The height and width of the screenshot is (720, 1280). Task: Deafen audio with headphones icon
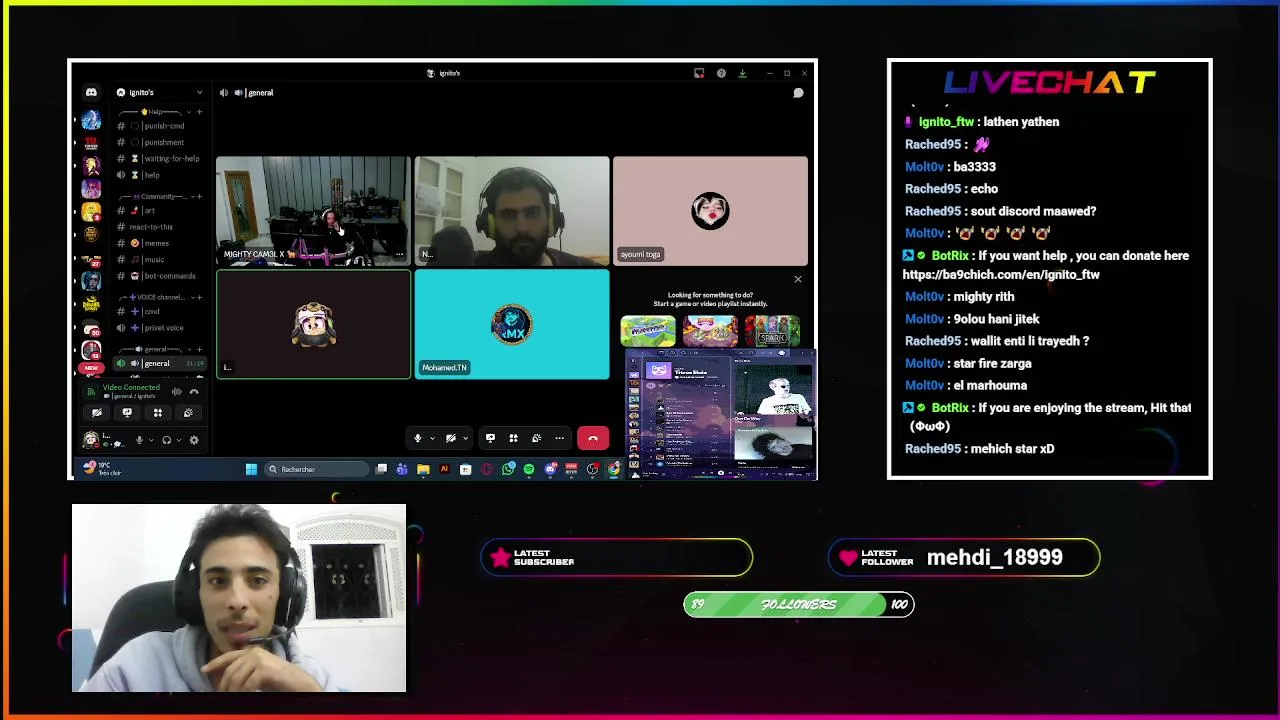(x=167, y=440)
